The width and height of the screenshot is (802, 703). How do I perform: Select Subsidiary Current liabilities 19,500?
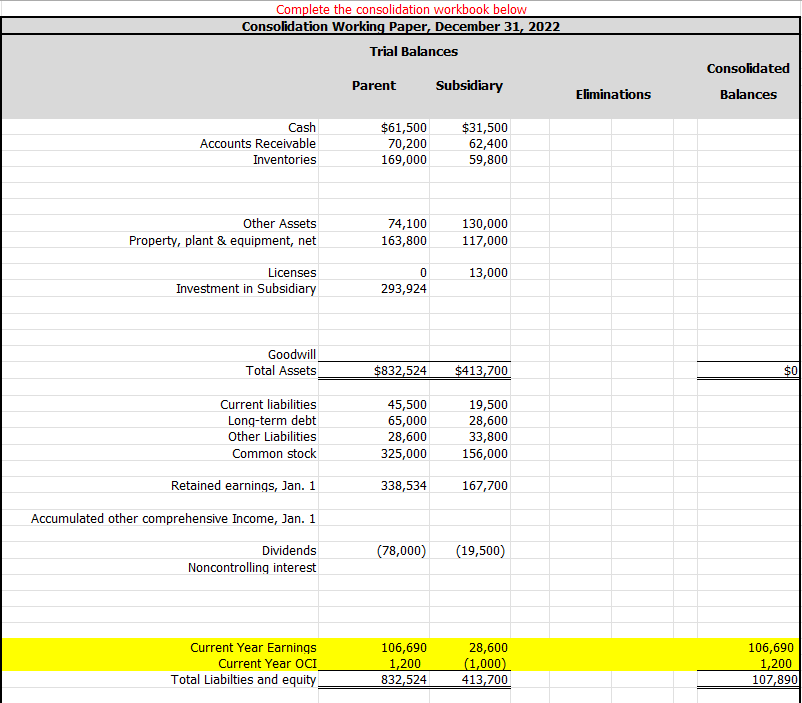tap(488, 405)
